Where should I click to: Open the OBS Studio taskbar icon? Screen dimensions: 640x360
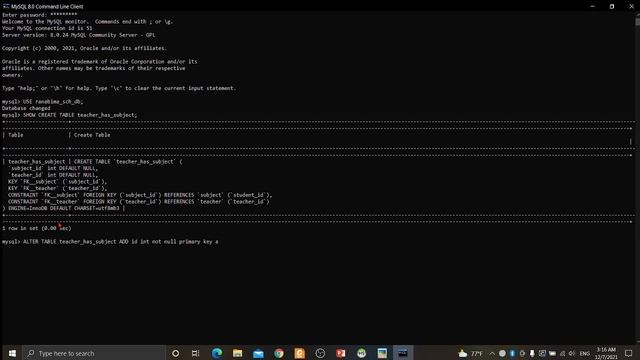point(320,353)
